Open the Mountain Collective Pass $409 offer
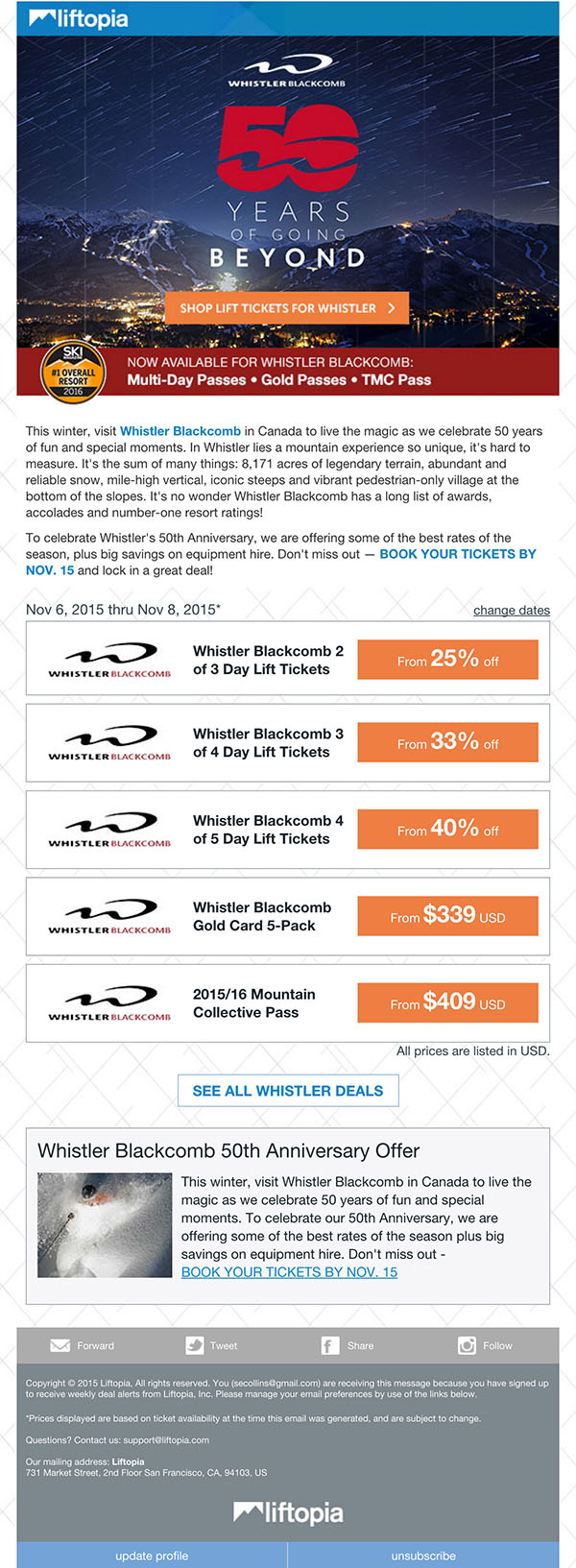 click(x=447, y=1002)
